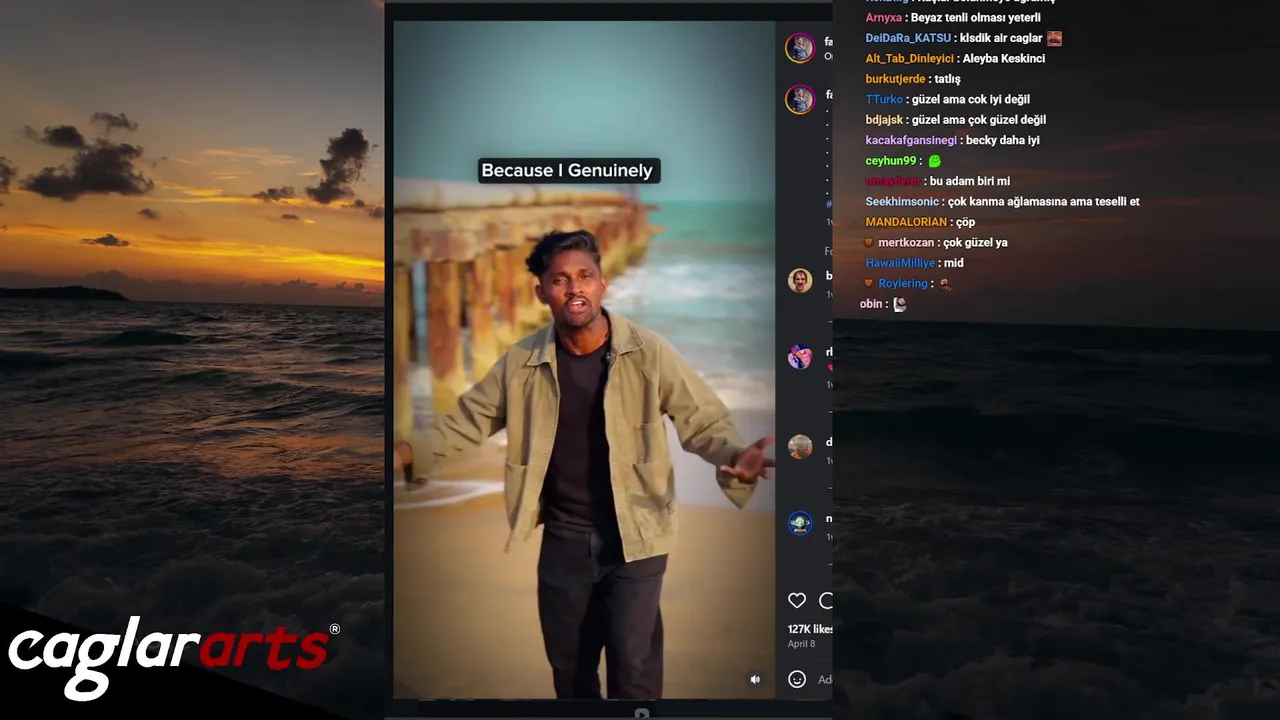Viewport: 1280px width, 720px height.
Task: Click message text 'Beyaz tenli olması yeterli'
Action: pyautogui.click(x=975, y=18)
